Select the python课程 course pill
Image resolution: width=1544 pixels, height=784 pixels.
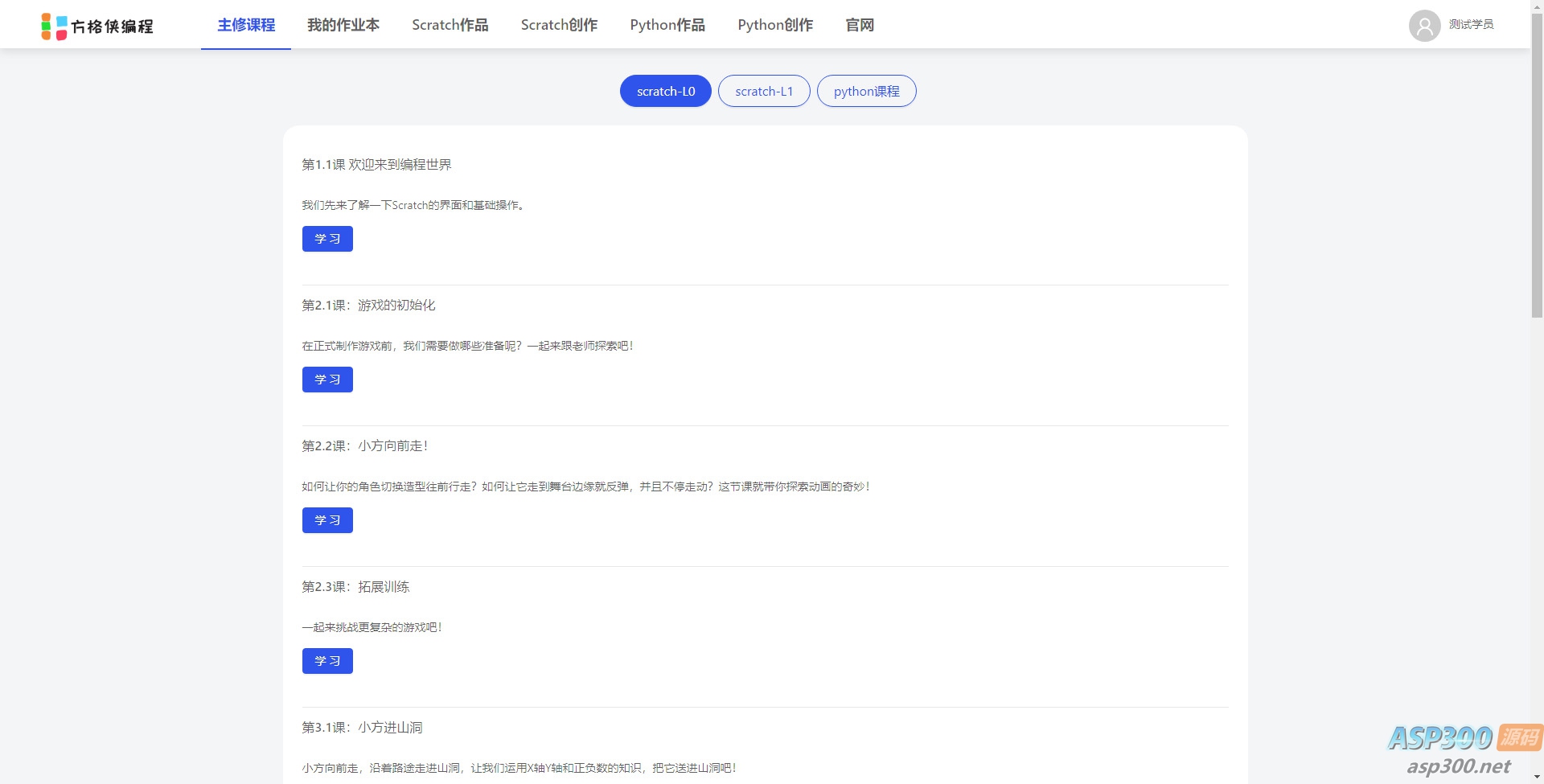click(866, 91)
